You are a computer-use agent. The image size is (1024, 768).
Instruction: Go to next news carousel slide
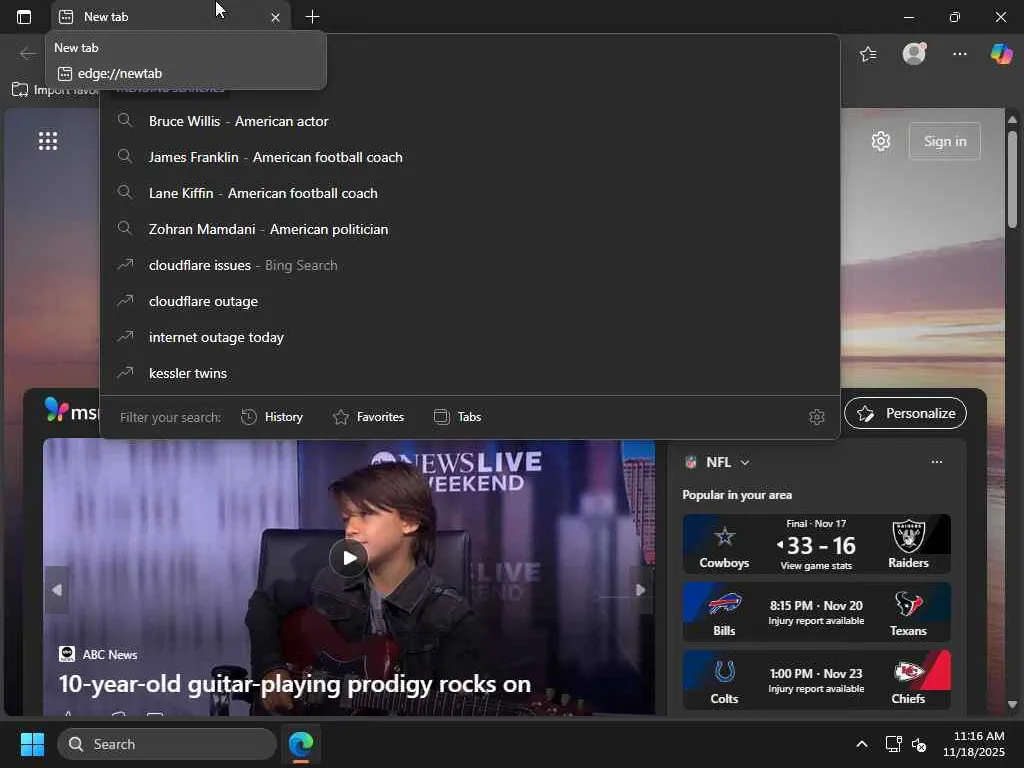(641, 590)
